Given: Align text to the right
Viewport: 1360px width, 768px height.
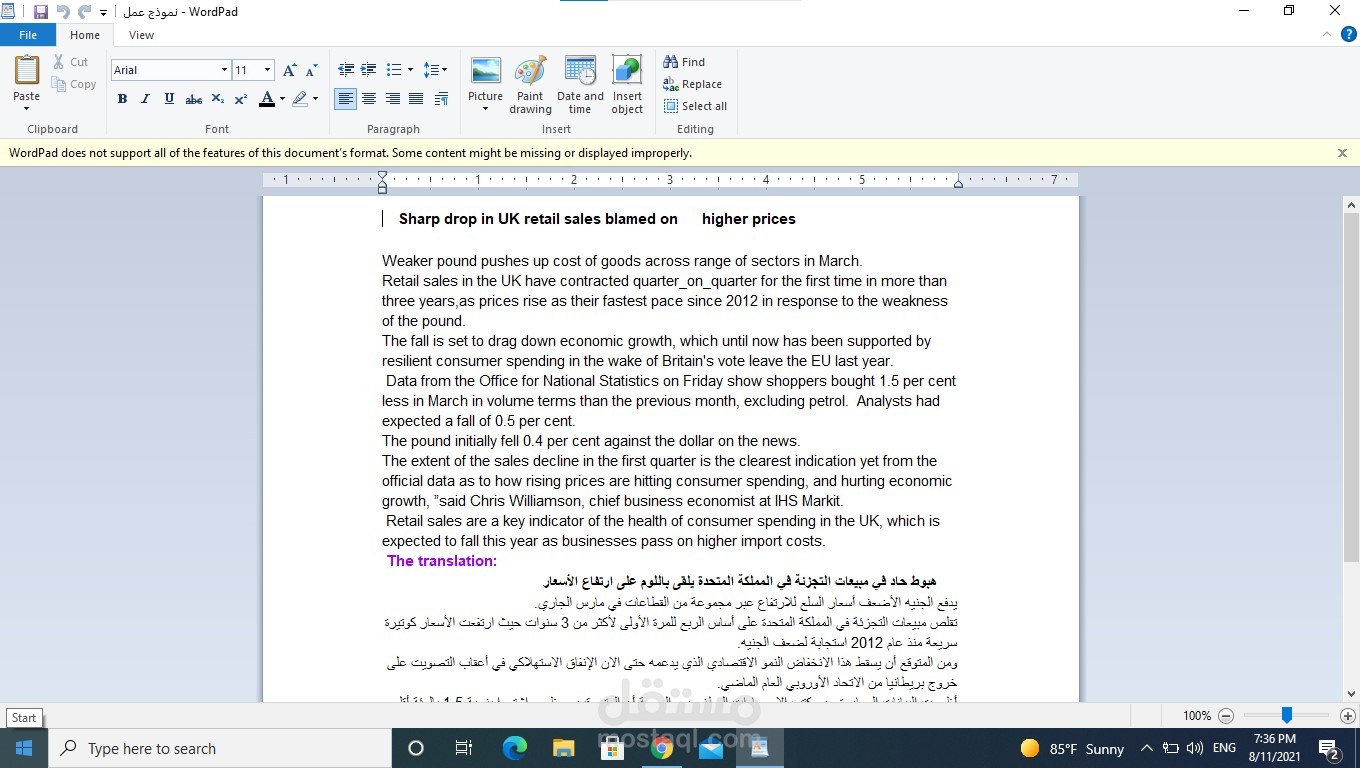Looking at the screenshot, I should click(393, 99).
